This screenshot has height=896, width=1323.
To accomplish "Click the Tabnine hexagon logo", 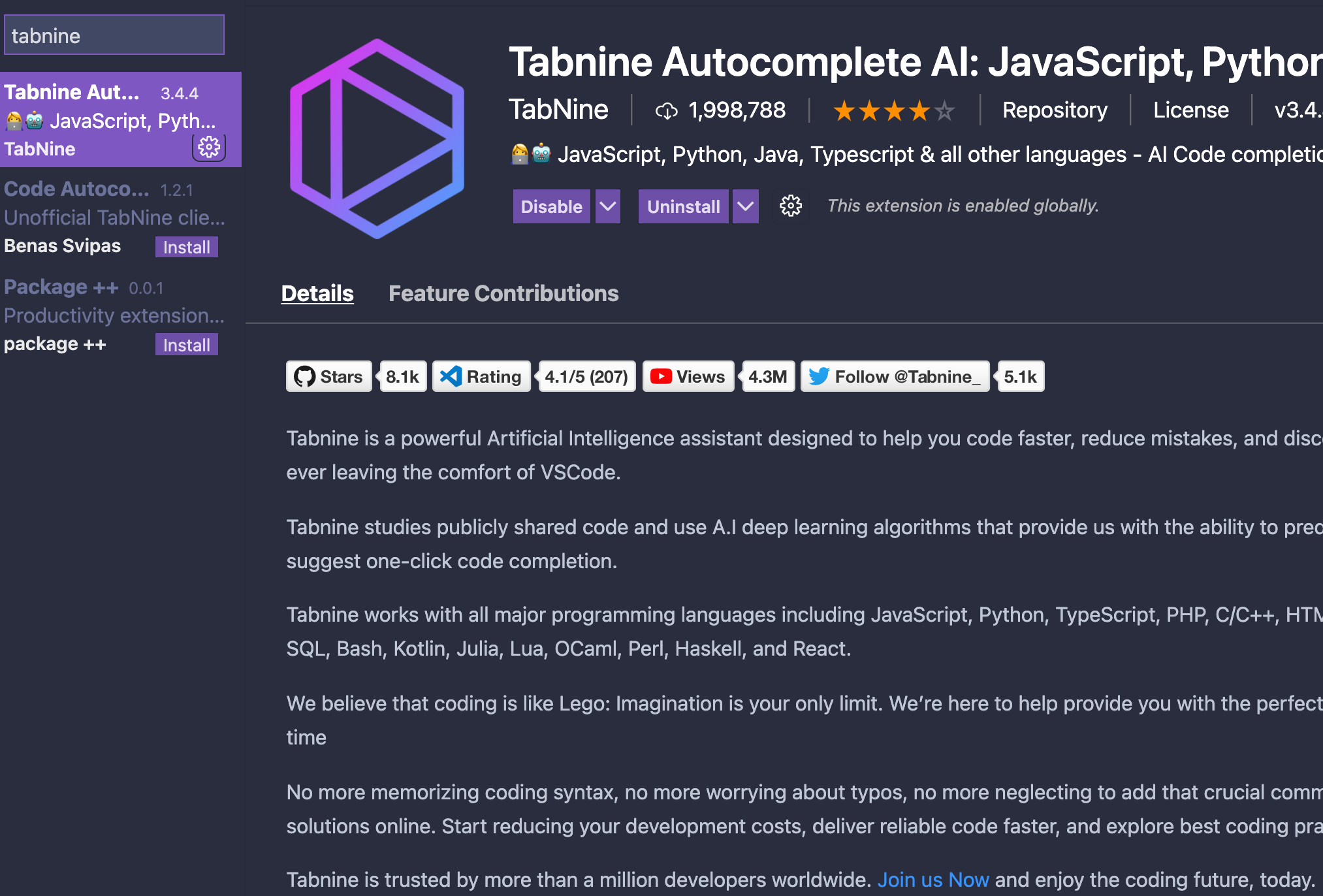I will click(x=377, y=139).
